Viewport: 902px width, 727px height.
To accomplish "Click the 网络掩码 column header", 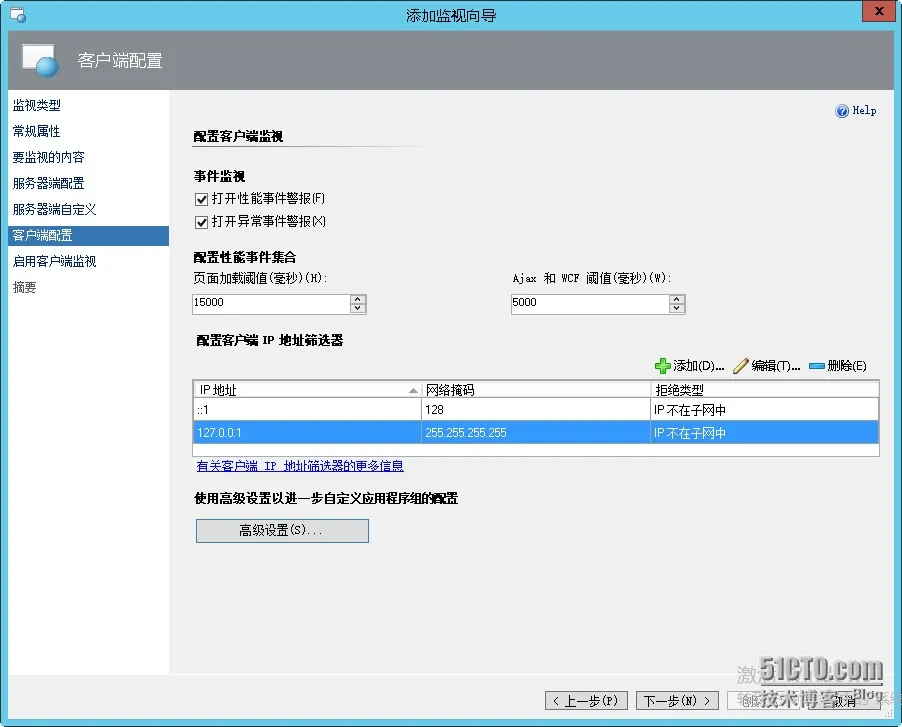I will 536,390.
